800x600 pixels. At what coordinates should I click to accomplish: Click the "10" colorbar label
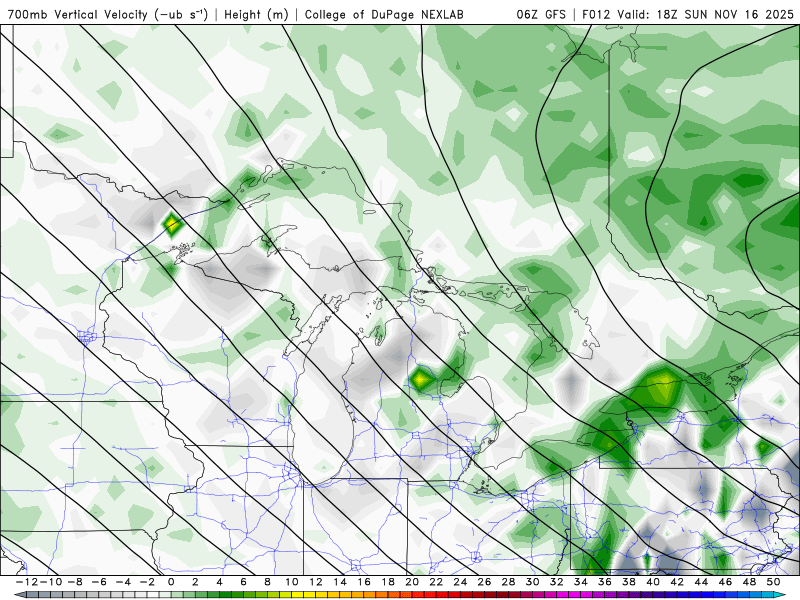[291, 582]
